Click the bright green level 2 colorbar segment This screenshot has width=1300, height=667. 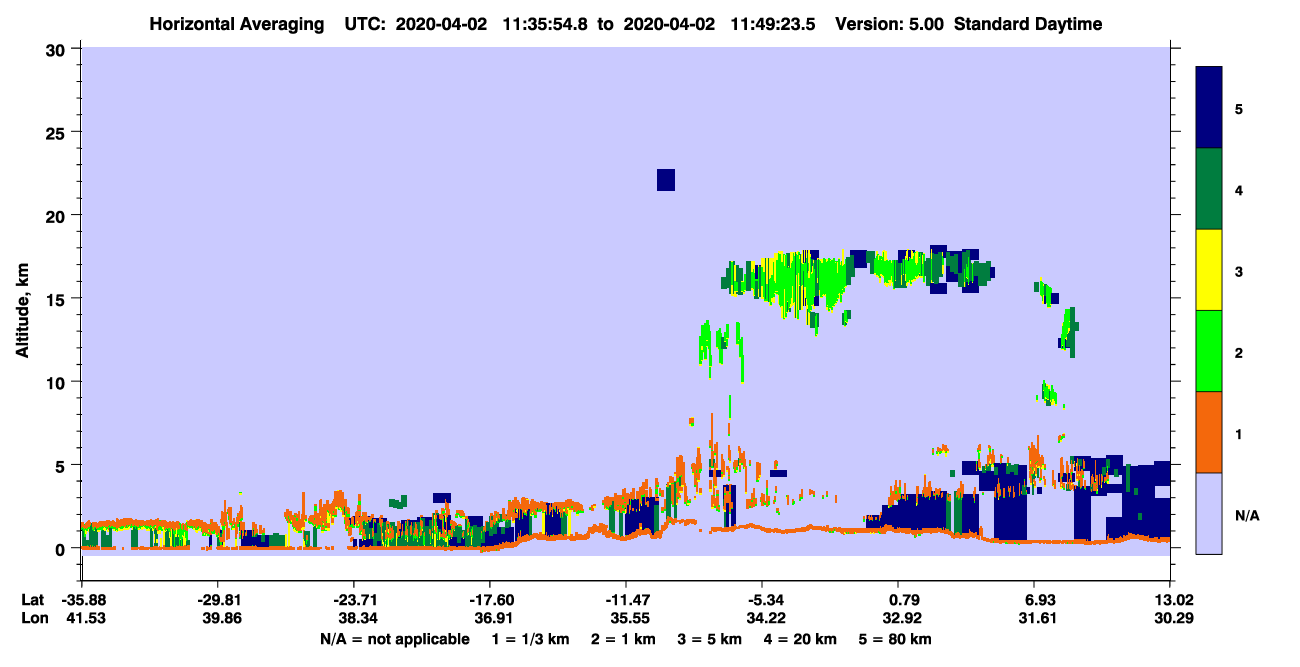[x=1210, y=350]
